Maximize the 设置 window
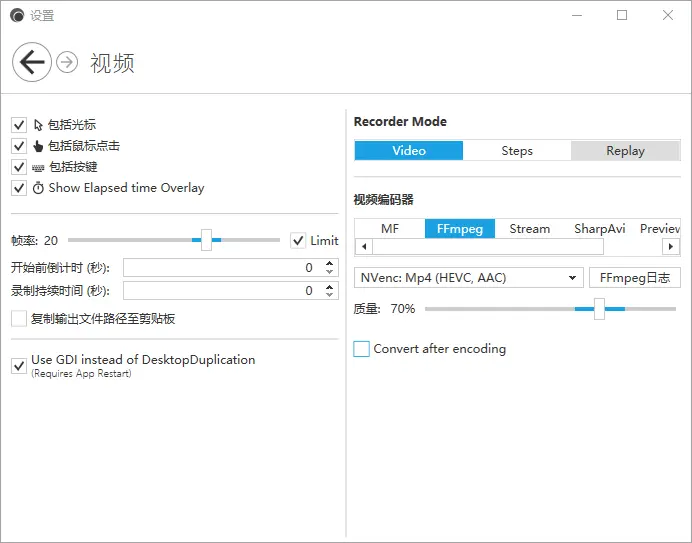The height and width of the screenshot is (543, 692). [x=622, y=15]
